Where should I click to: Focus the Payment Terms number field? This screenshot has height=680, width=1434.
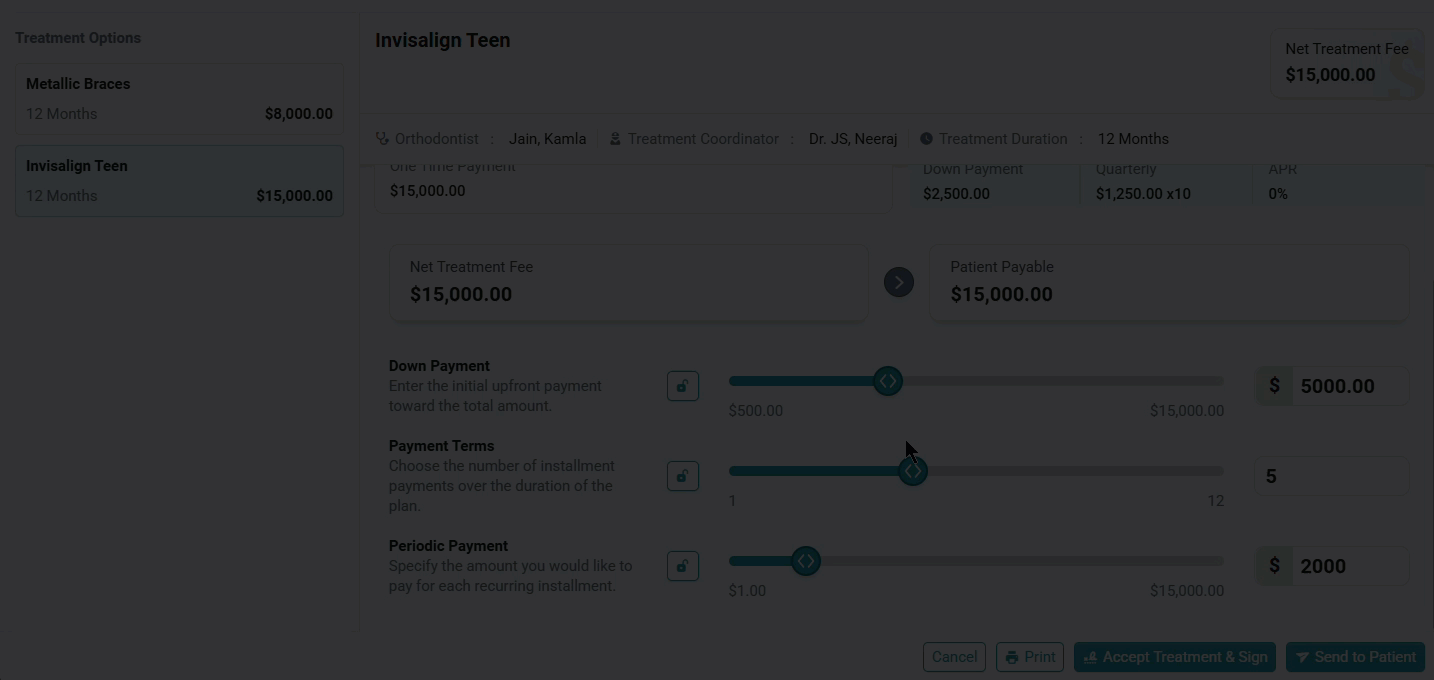(1332, 476)
